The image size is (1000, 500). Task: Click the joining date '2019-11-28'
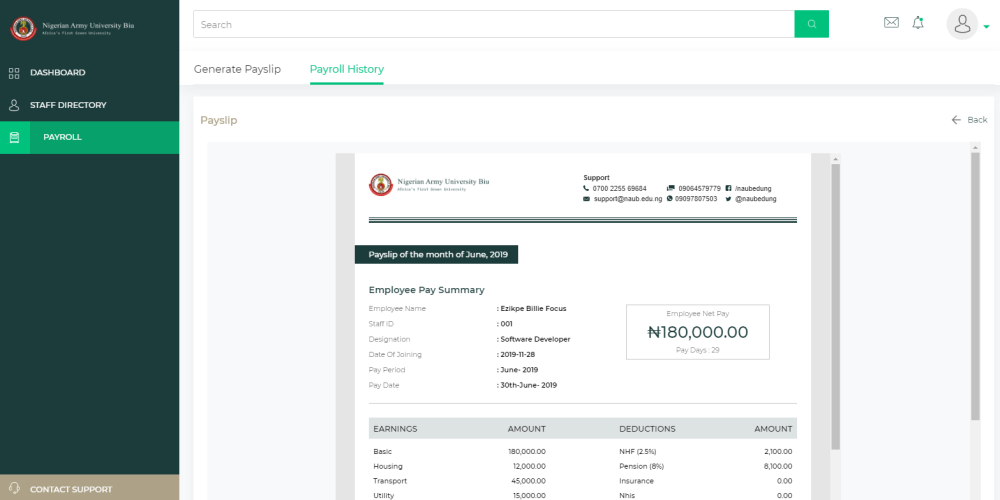pyautogui.click(x=518, y=355)
